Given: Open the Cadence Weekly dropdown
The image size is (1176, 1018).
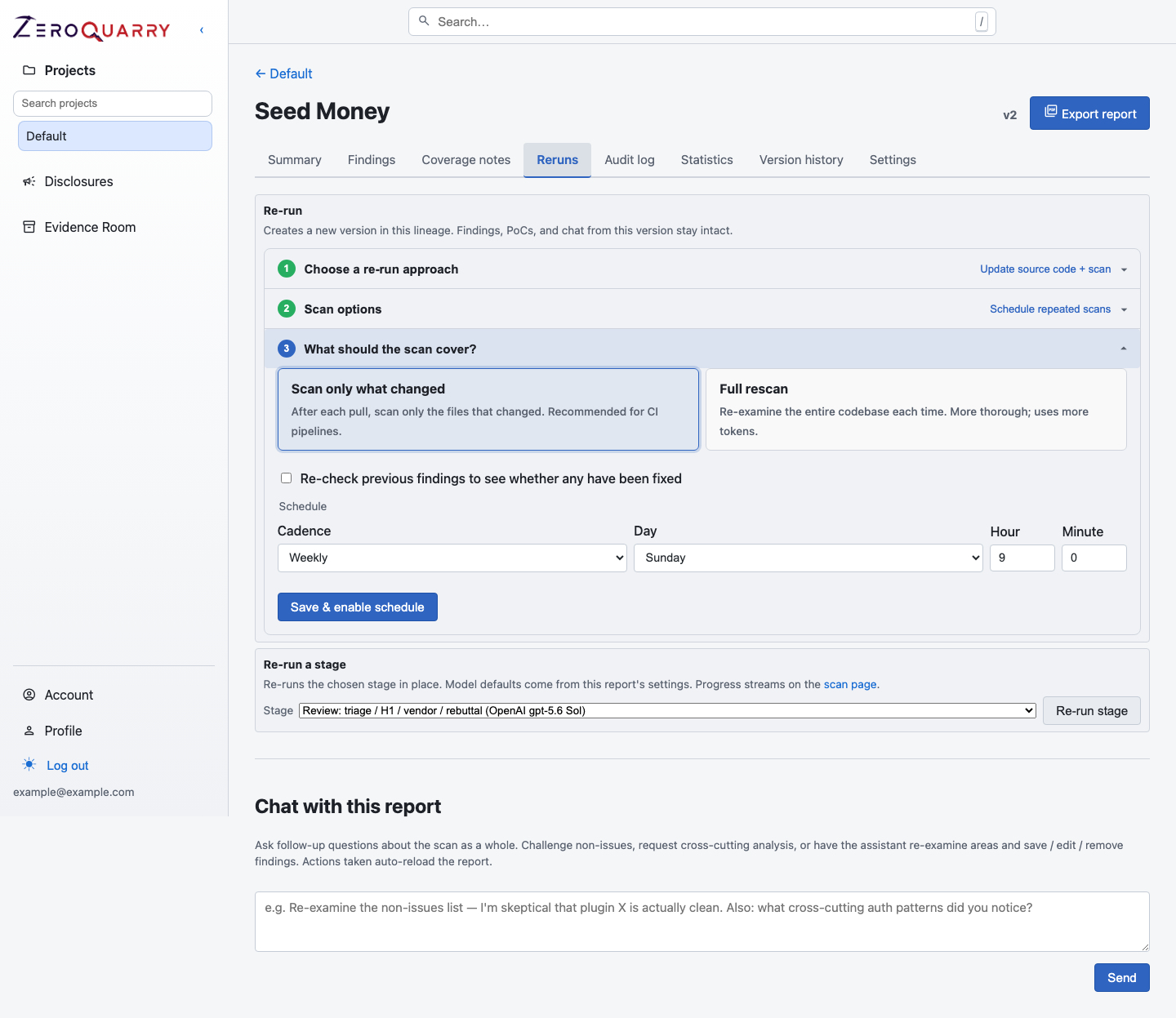Looking at the screenshot, I should tap(452, 558).
